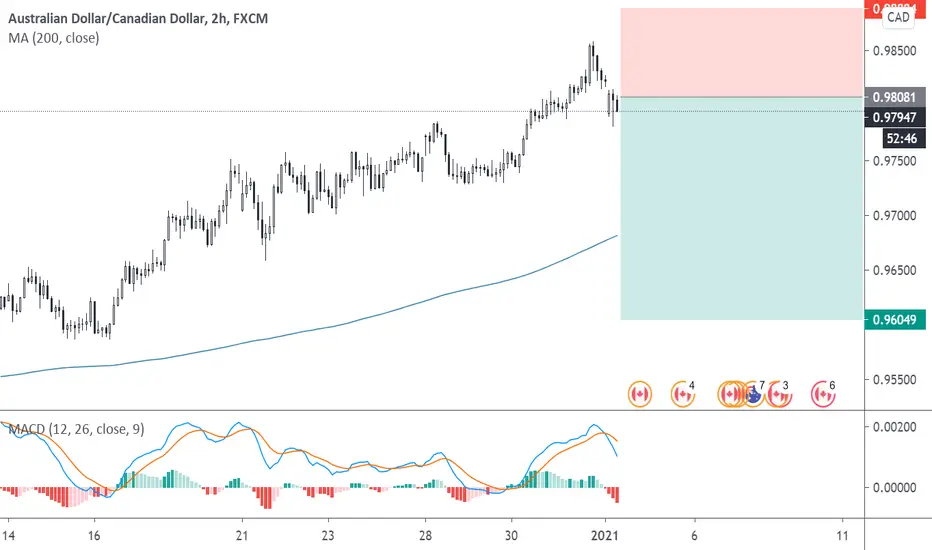Select the green take-profit zone of short position

pyautogui.click(x=741, y=208)
